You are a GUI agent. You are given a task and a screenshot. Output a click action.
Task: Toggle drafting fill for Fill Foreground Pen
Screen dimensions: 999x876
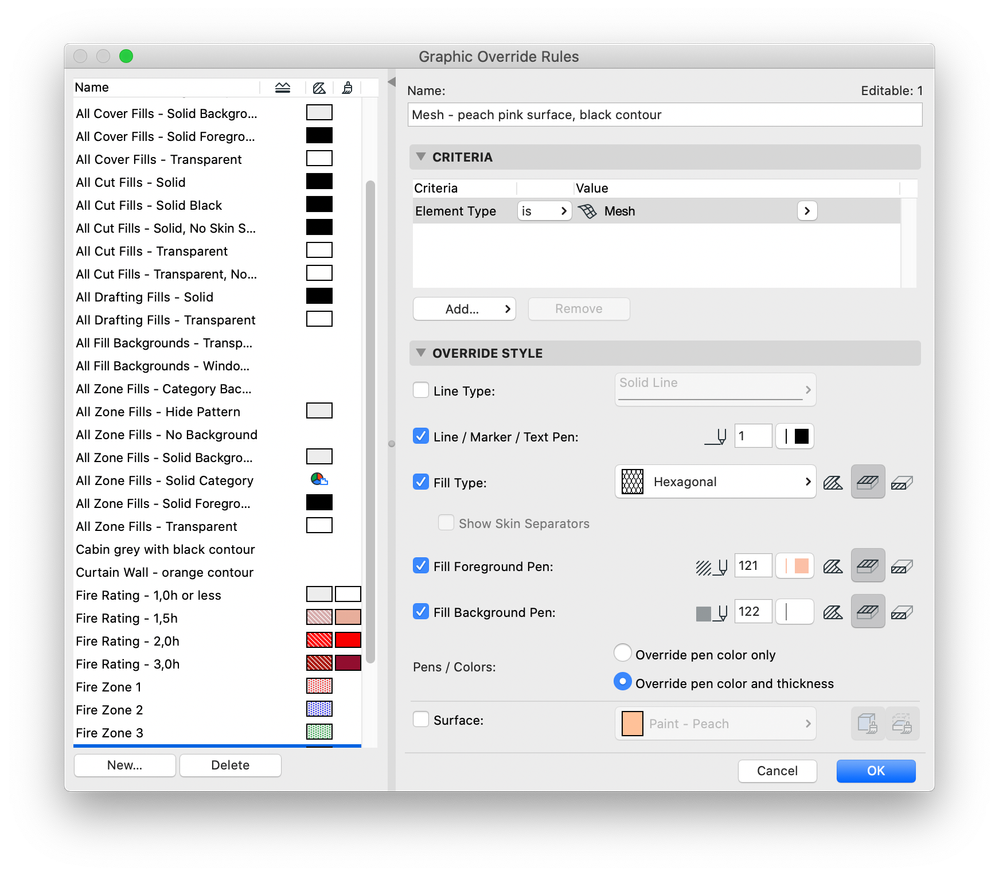click(x=833, y=566)
